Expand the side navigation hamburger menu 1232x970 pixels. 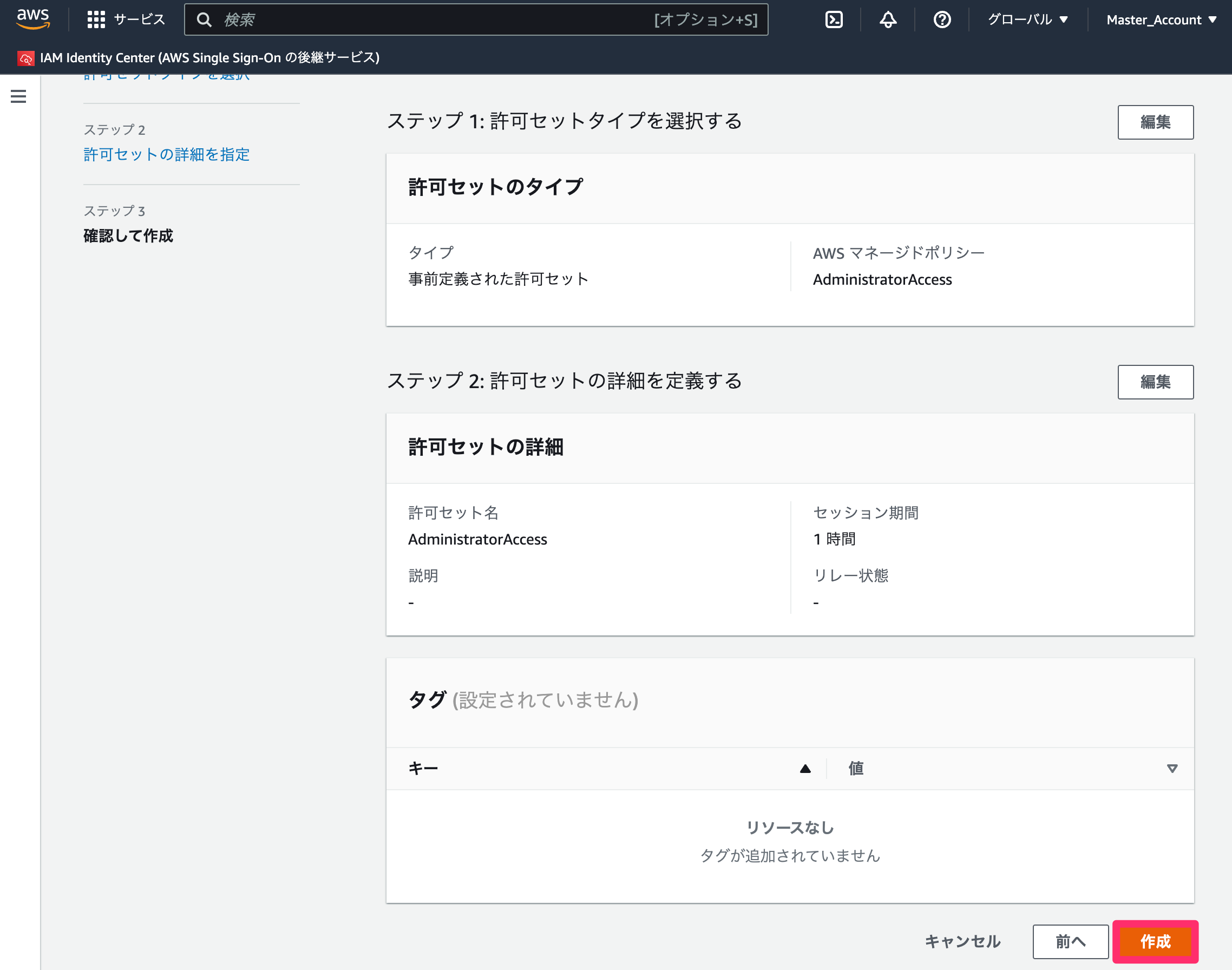(19, 96)
